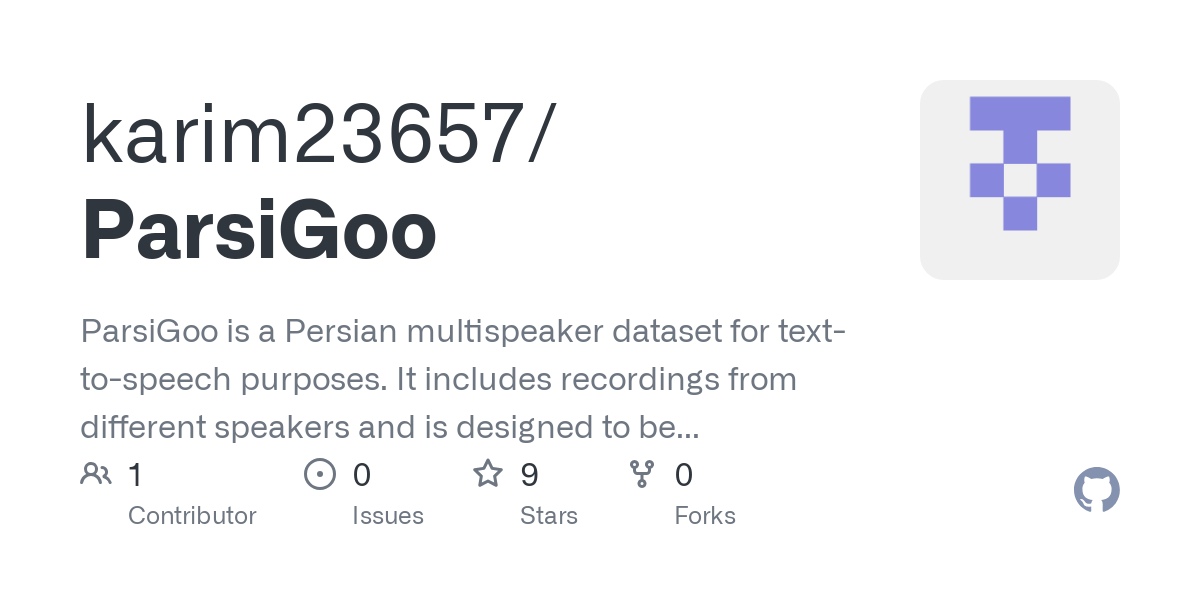Click the GitHub Octocat logo
1200x600 pixels.
pyautogui.click(x=1096, y=490)
